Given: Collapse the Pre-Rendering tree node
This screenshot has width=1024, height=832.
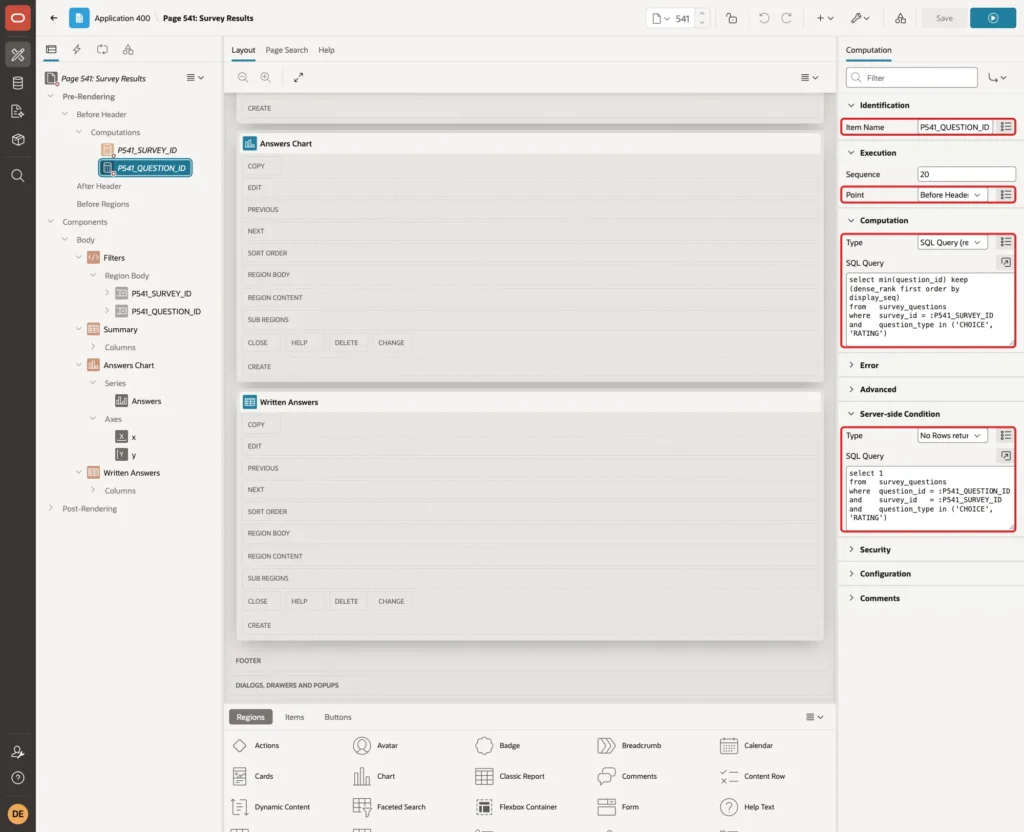Looking at the screenshot, I should [51, 96].
